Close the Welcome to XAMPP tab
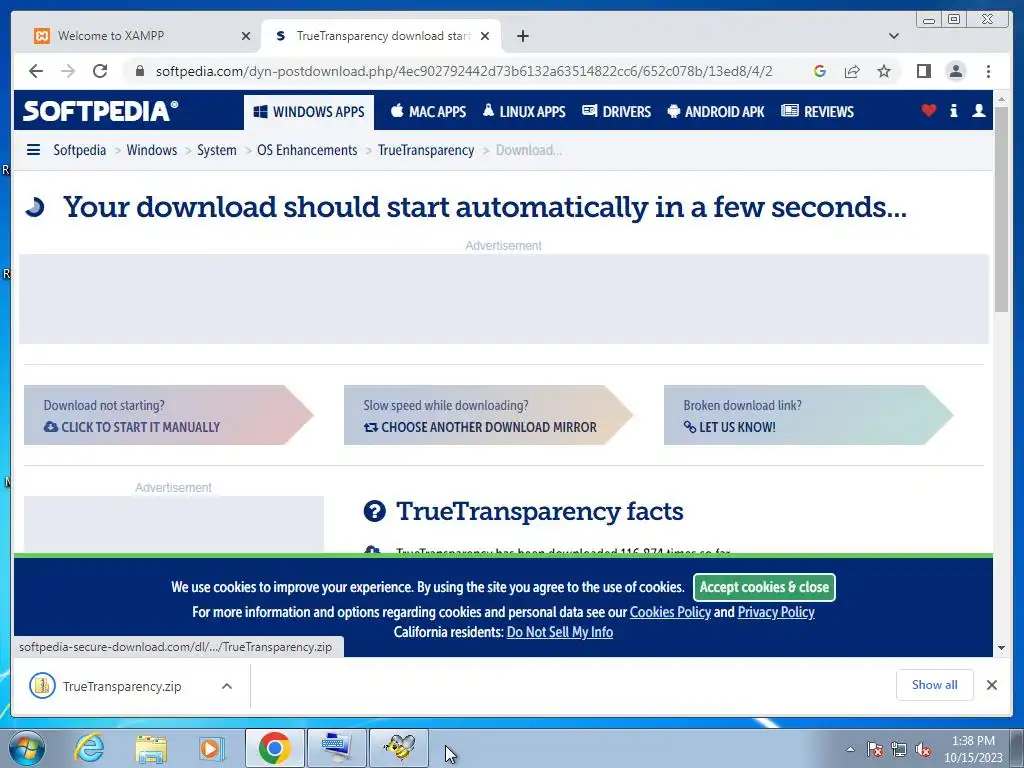The height and width of the screenshot is (768, 1024). (246, 36)
